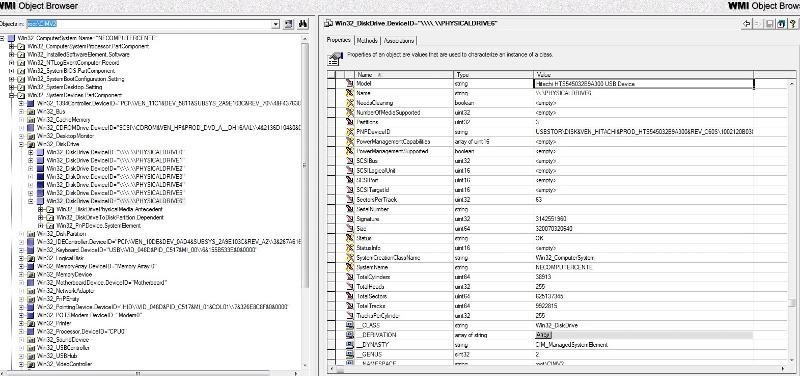
Task: Click the key icon of Status row
Action: [349, 238]
